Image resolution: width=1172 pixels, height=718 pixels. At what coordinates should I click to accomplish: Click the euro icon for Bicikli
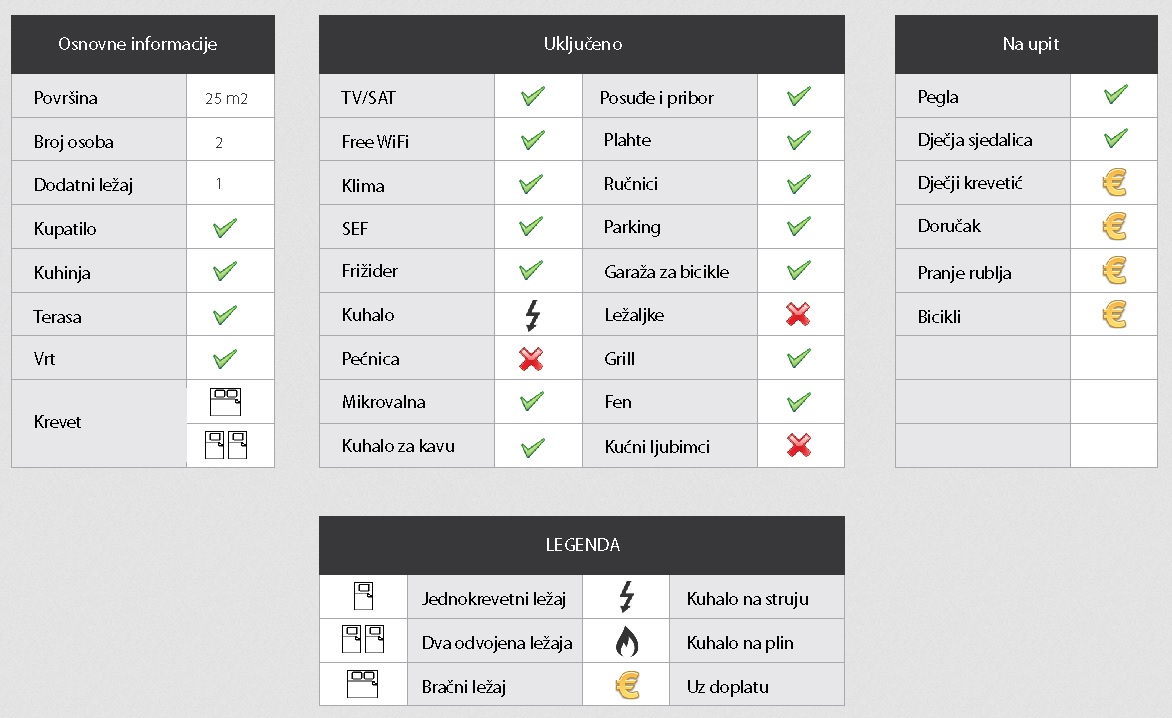pos(1114,315)
